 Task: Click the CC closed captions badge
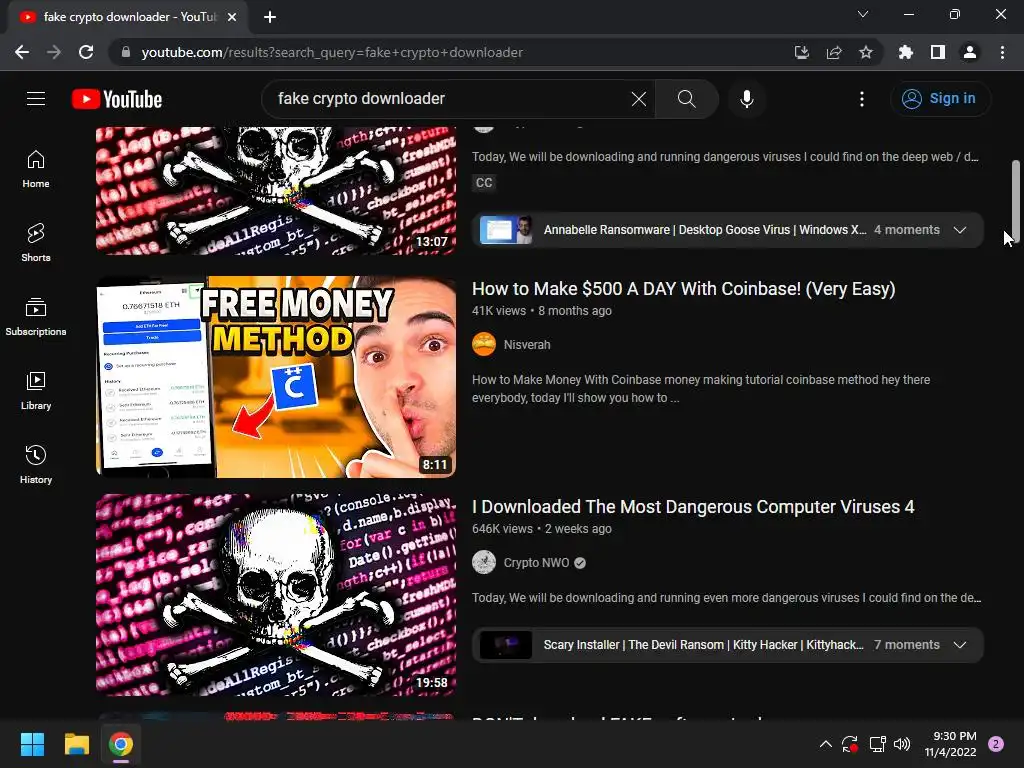[x=484, y=183]
